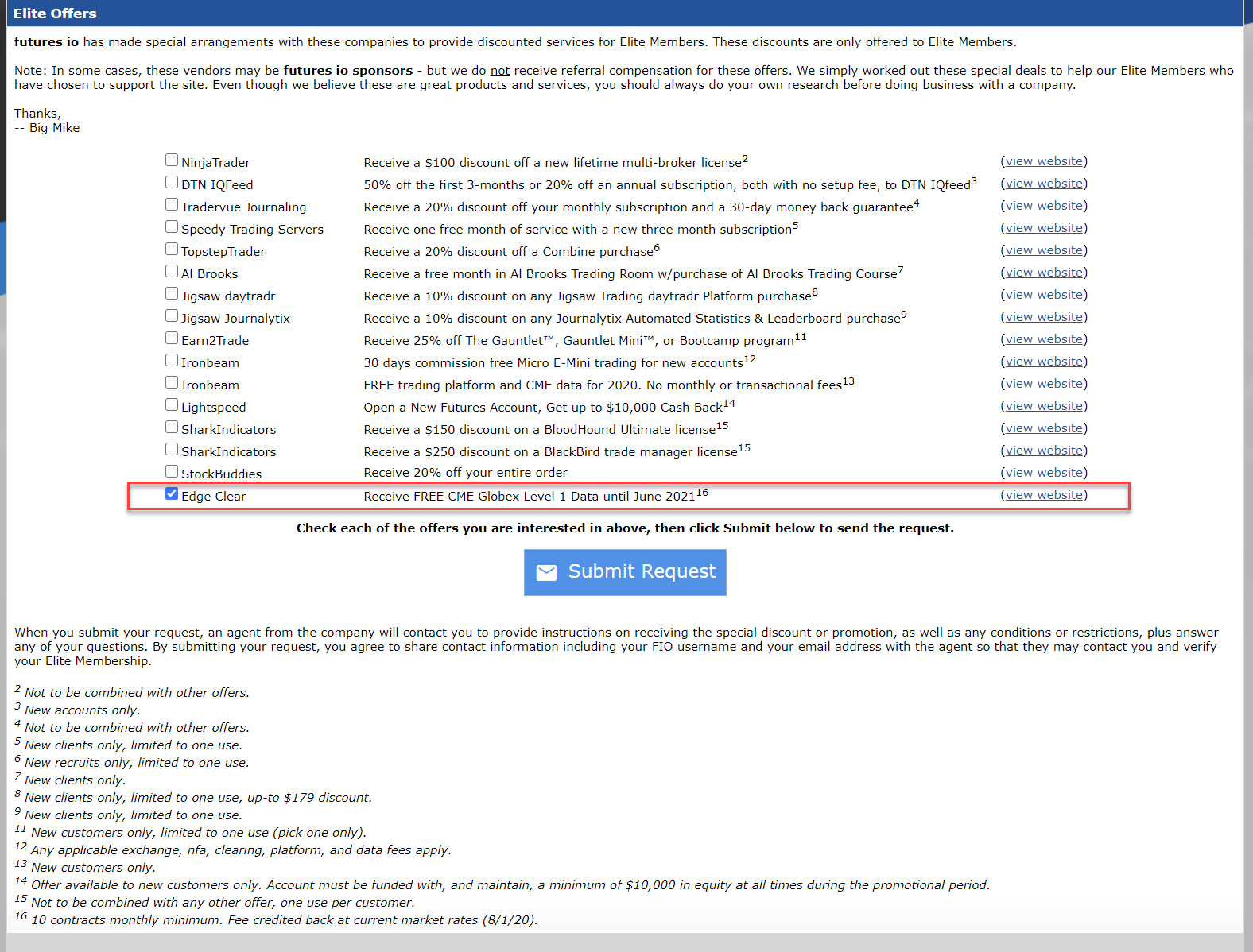
Task: Check the NinjaTrader offer checkbox
Action: (172, 160)
